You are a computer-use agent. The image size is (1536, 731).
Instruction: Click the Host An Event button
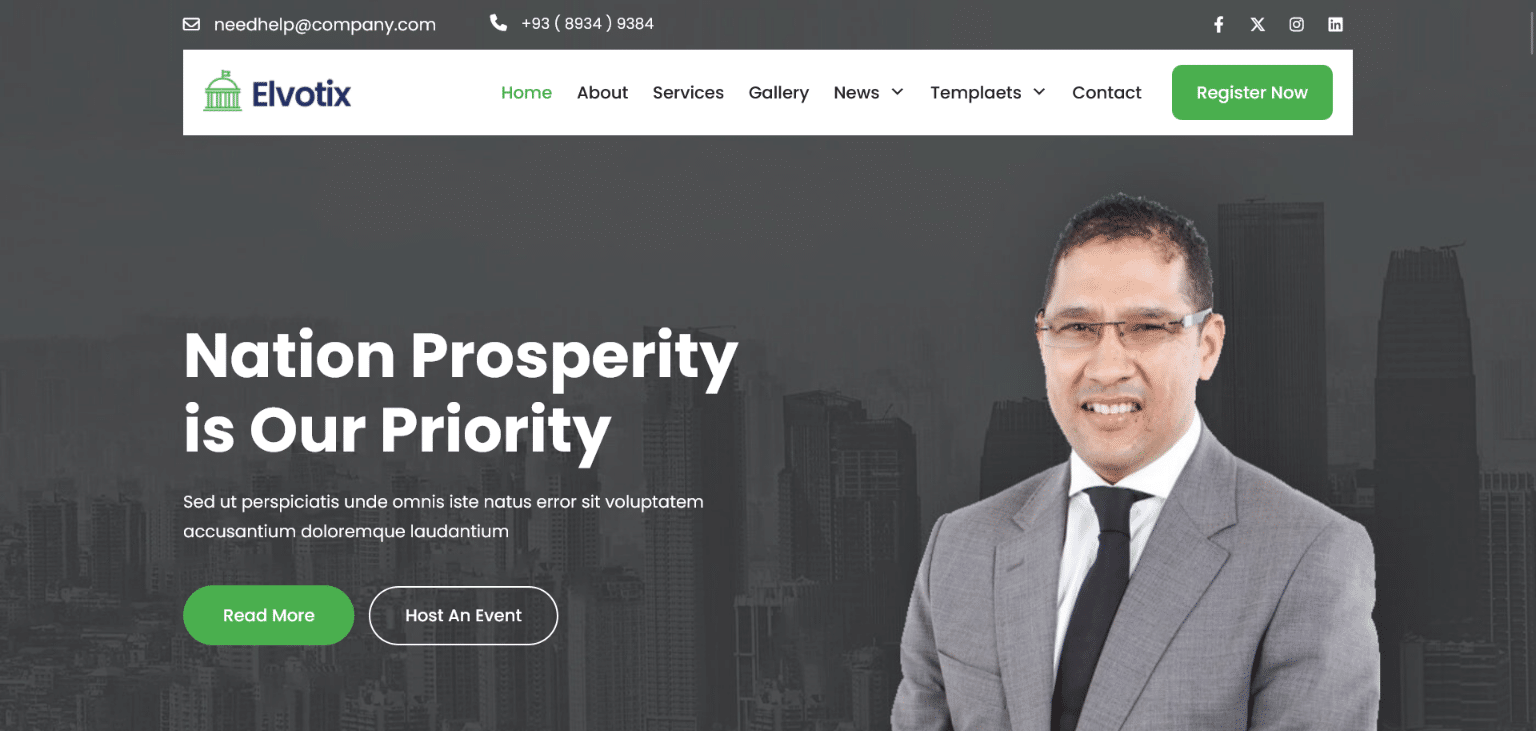[x=463, y=615]
